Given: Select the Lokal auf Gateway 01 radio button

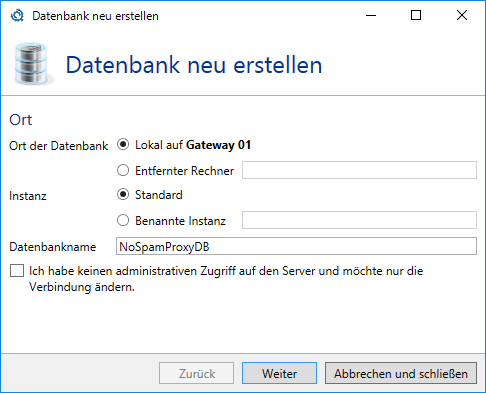Looking at the screenshot, I should click(123, 145).
